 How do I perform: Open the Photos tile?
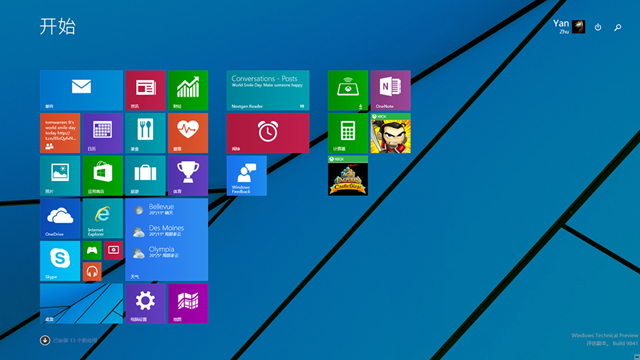[x=60, y=176]
